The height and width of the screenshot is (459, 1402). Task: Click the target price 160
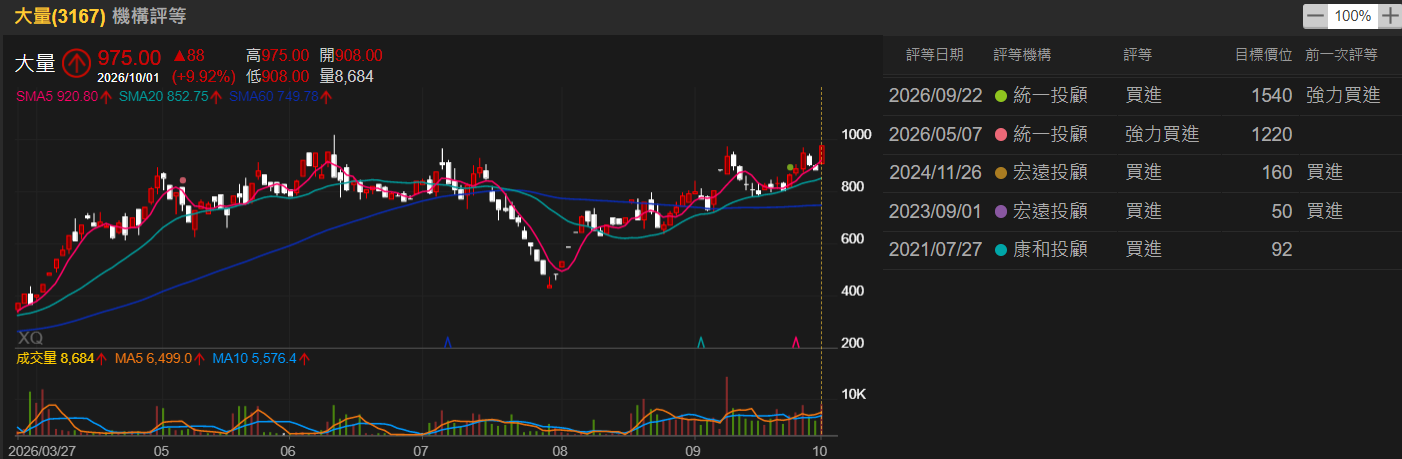coord(1277,173)
